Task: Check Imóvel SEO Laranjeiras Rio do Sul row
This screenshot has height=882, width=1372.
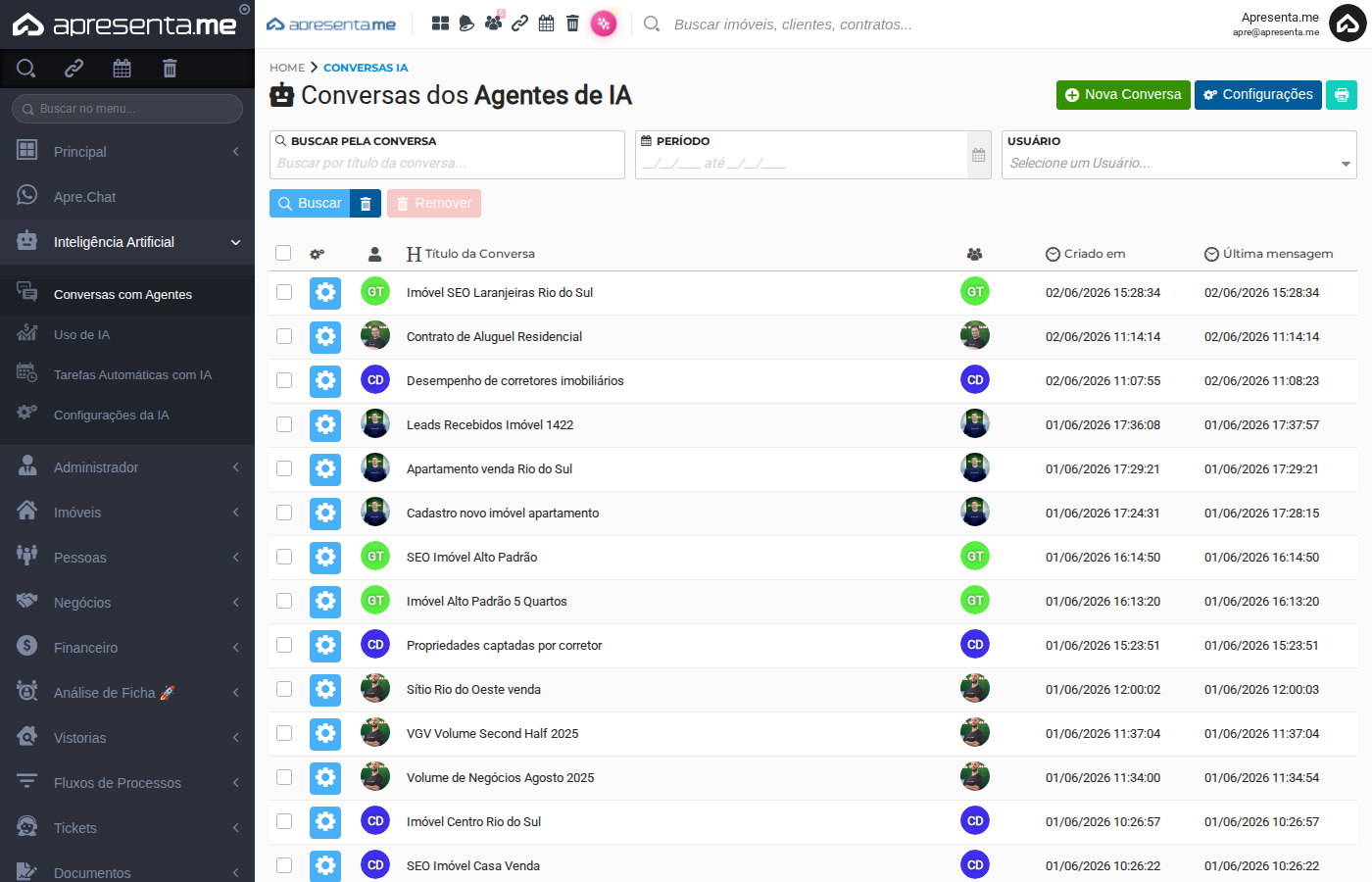Action: [x=284, y=292]
